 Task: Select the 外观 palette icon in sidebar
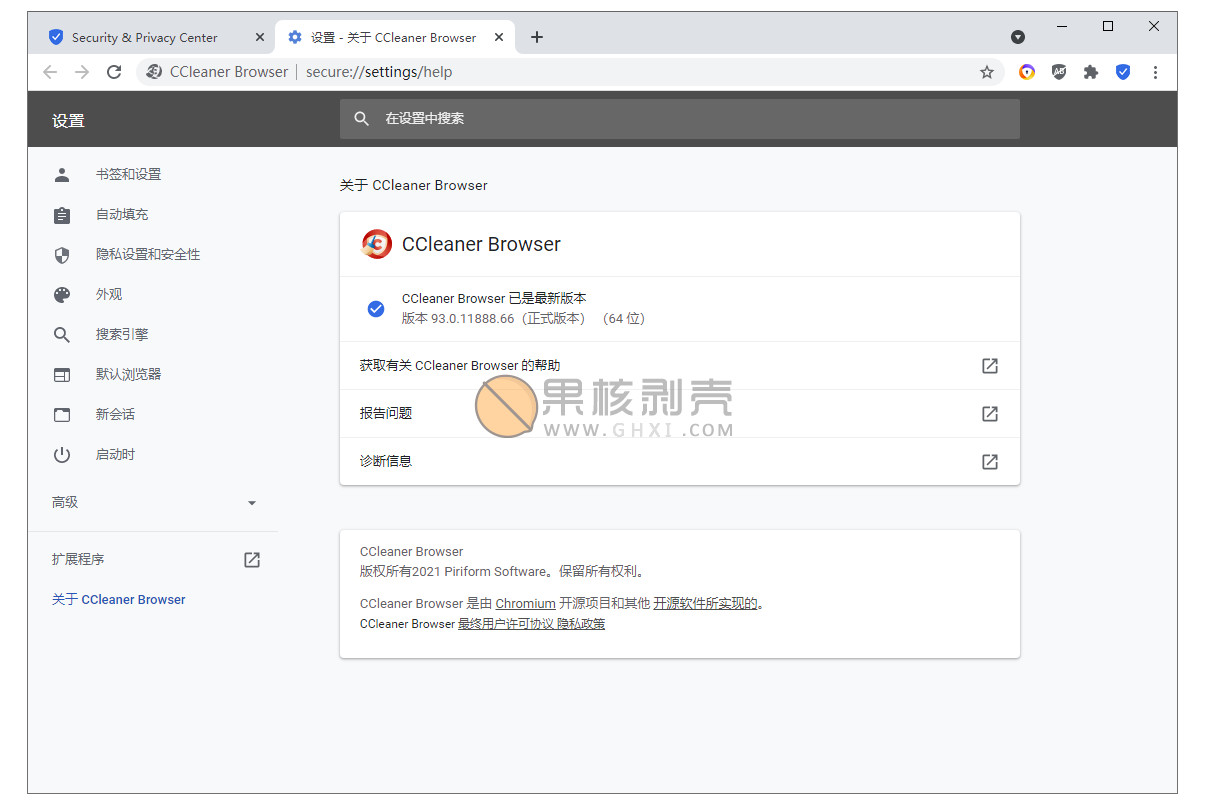[62, 294]
